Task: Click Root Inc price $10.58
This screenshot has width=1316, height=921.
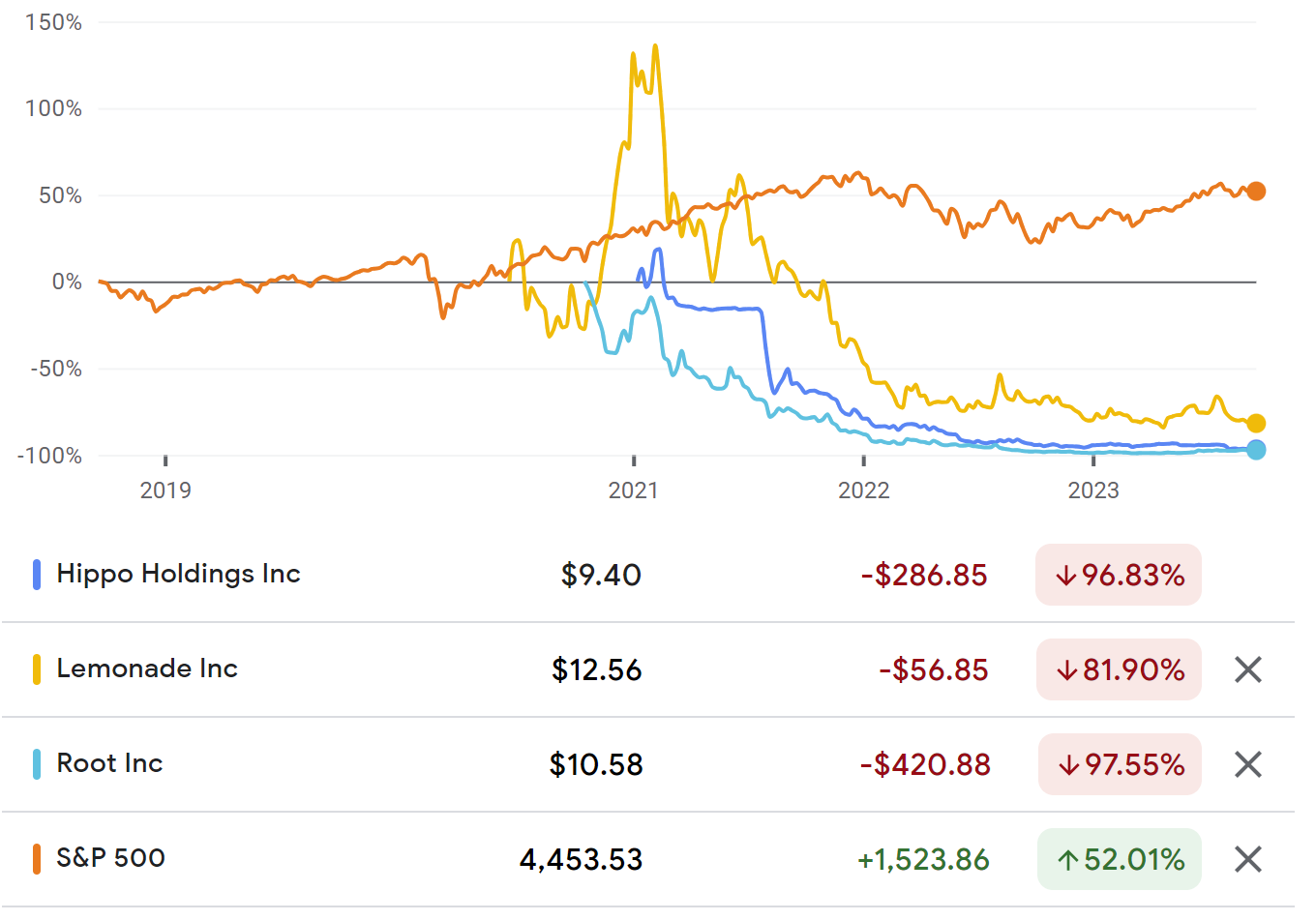Action: 596,765
